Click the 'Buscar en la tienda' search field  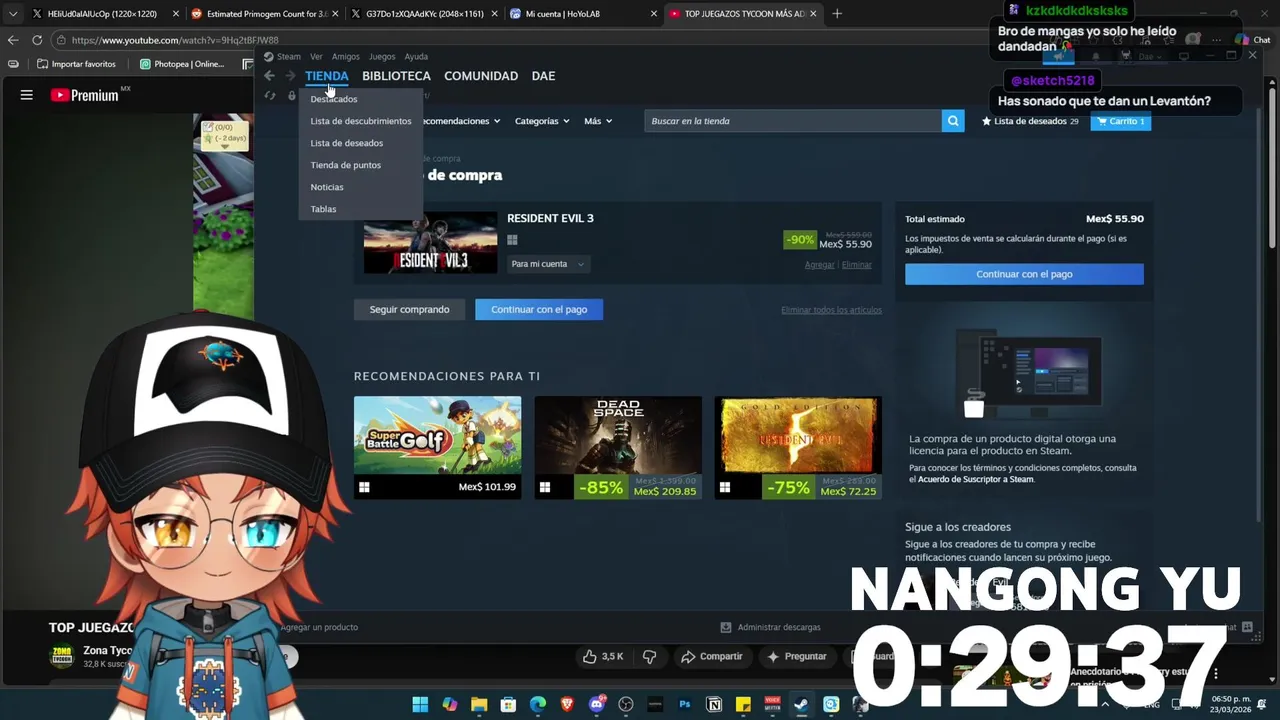point(793,121)
